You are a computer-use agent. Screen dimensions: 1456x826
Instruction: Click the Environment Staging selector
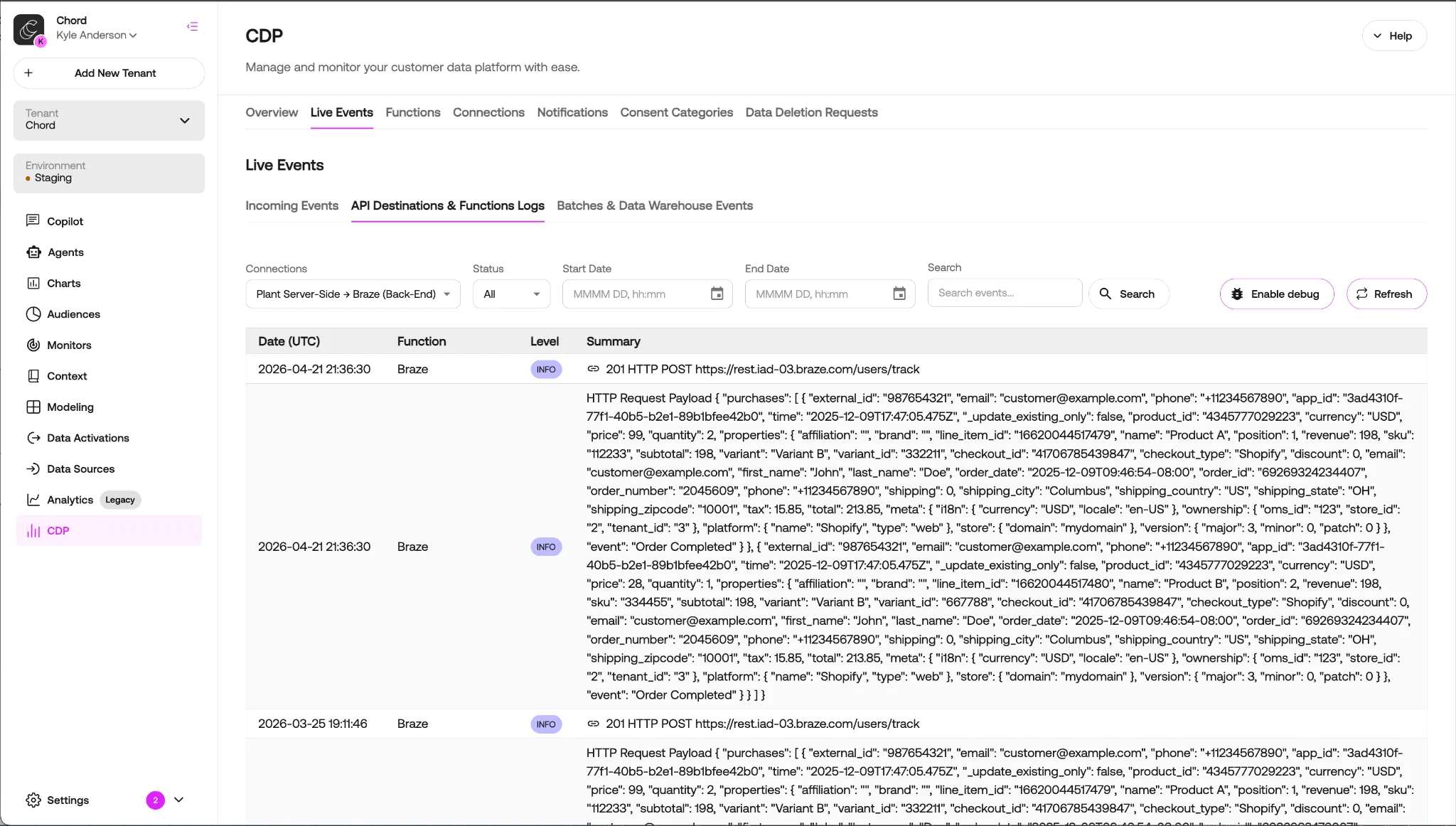[109, 173]
